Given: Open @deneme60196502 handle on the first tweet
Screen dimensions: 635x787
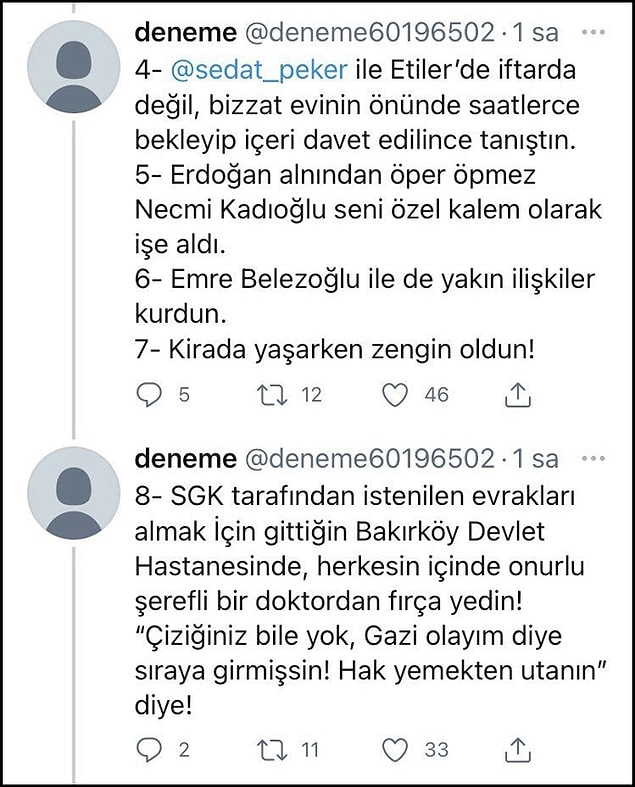Looking at the screenshot, I should tap(370, 32).
